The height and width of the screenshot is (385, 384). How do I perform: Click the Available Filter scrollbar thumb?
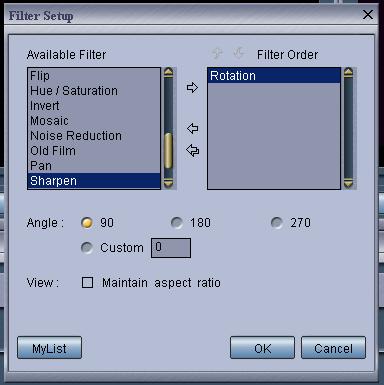click(x=169, y=151)
